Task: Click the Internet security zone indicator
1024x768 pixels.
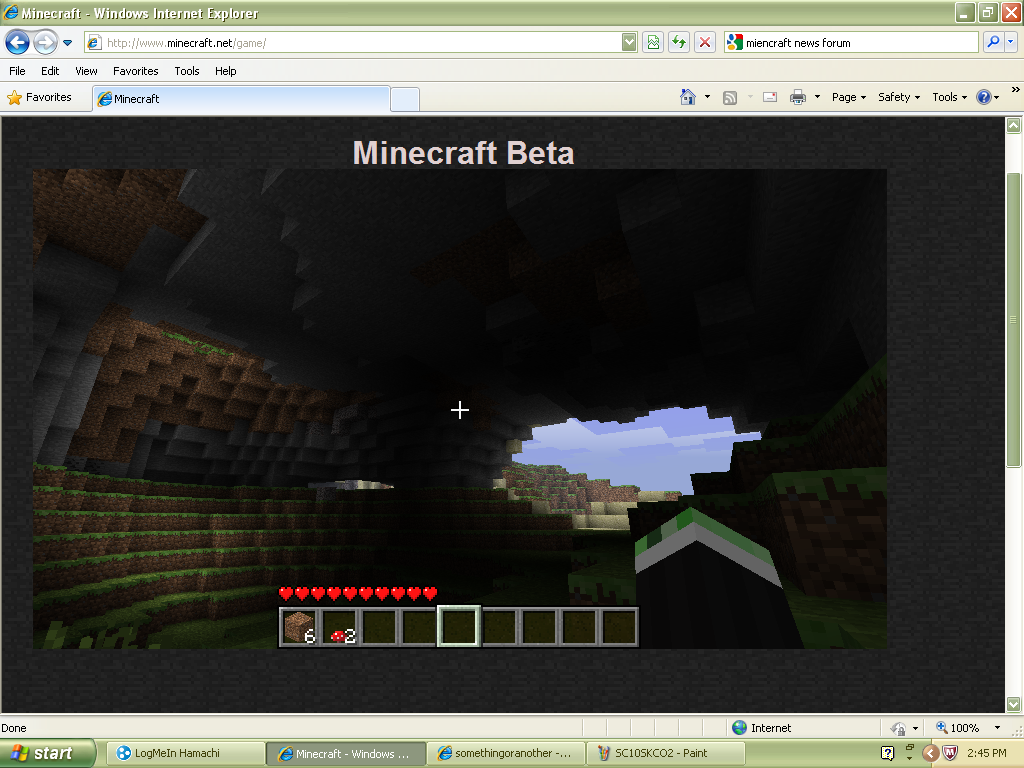Action: (x=761, y=728)
